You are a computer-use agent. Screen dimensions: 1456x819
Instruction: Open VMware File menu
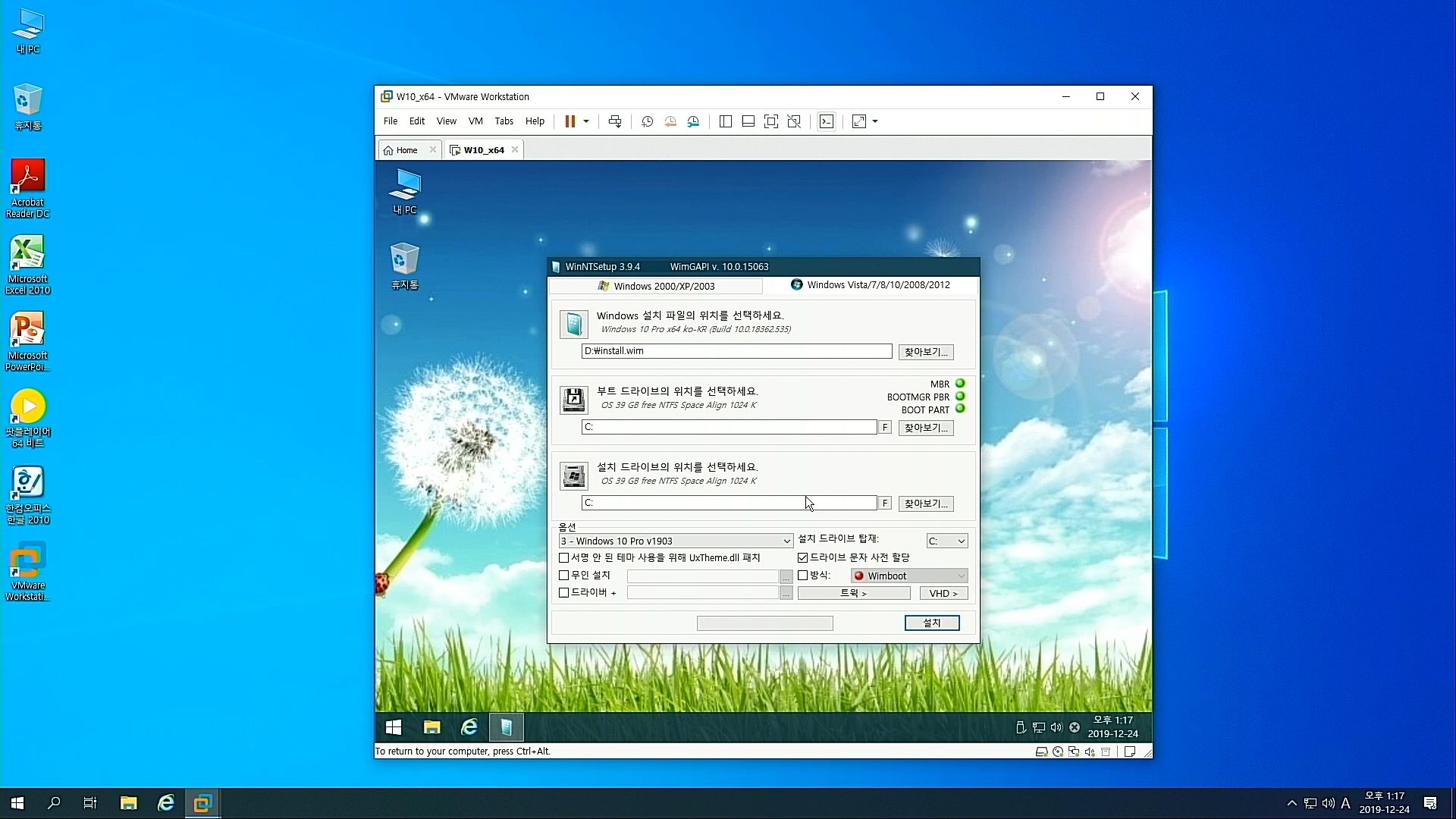(391, 121)
